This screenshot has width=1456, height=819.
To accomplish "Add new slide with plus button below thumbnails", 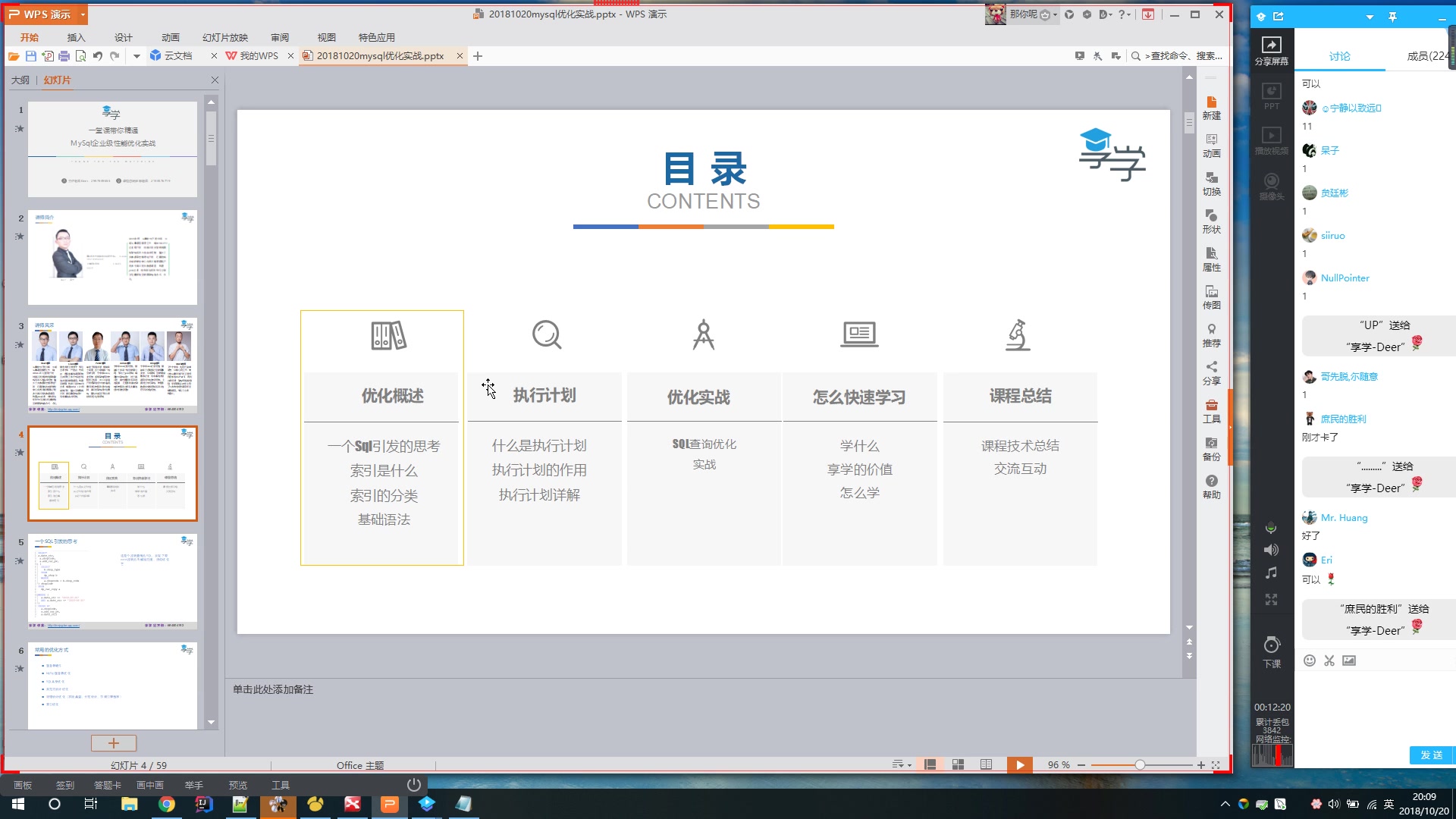I will [x=114, y=743].
